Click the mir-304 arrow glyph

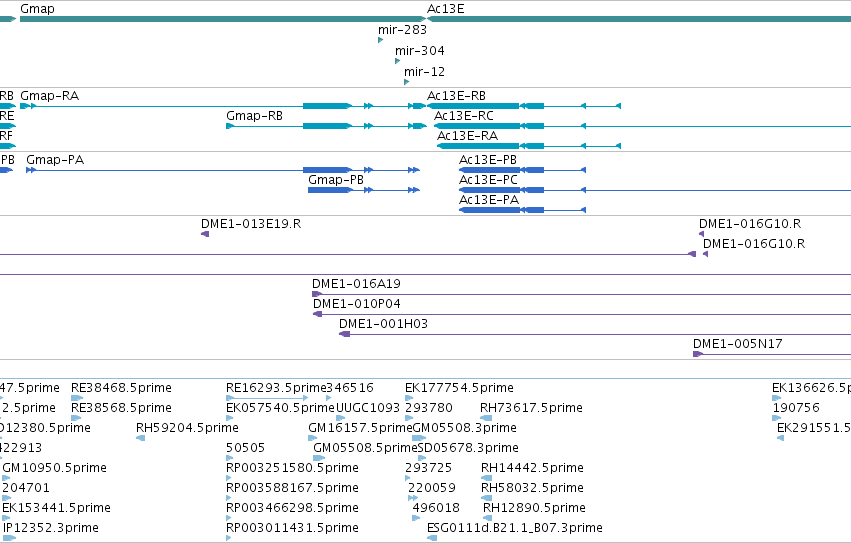click(x=397, y=61)
